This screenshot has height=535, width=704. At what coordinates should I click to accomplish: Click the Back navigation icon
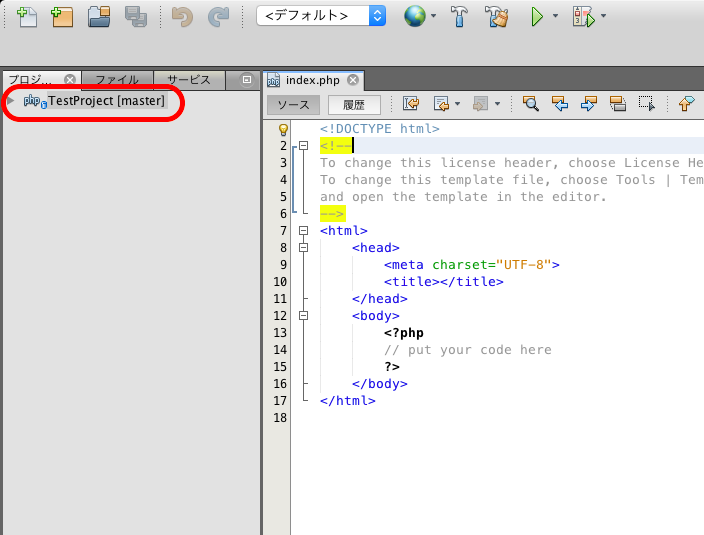(441, 104)
